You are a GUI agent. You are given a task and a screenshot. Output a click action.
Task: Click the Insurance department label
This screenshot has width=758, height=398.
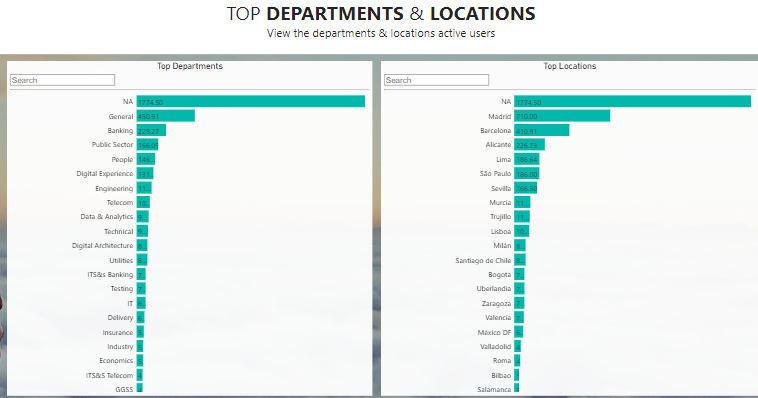117,333
